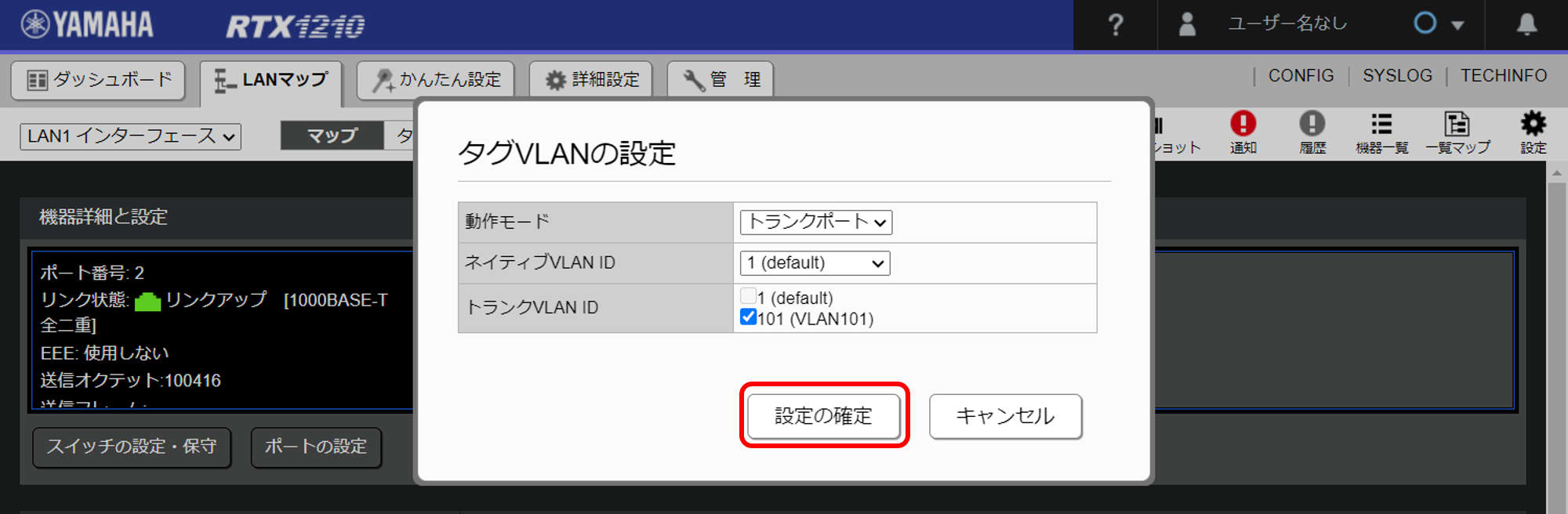Switch to the ダッシュボード tab
Screen dimensions: 1568x514
pyautogui.click(x=99, y=80)
